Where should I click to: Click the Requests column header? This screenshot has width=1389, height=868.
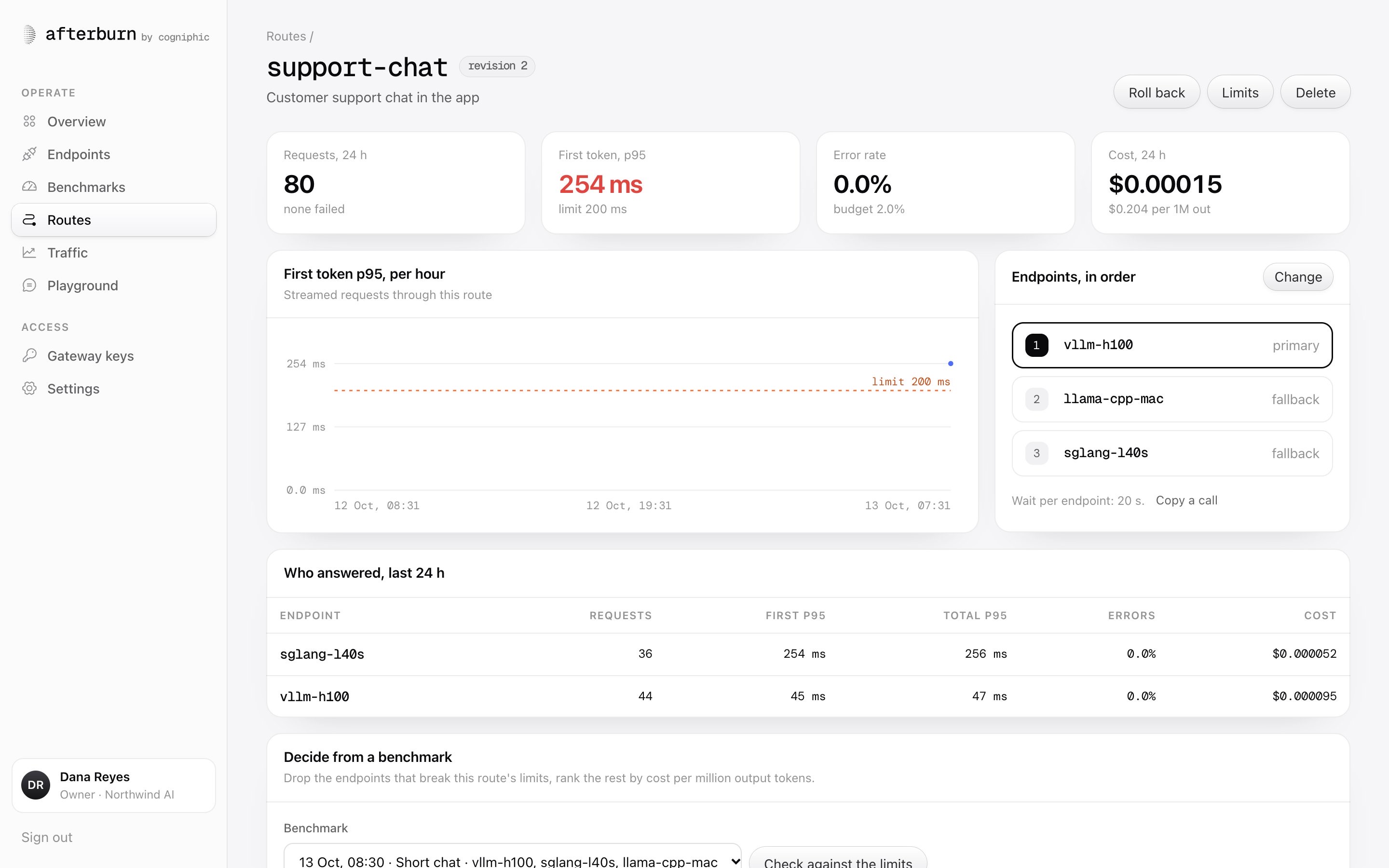(620, 615)
